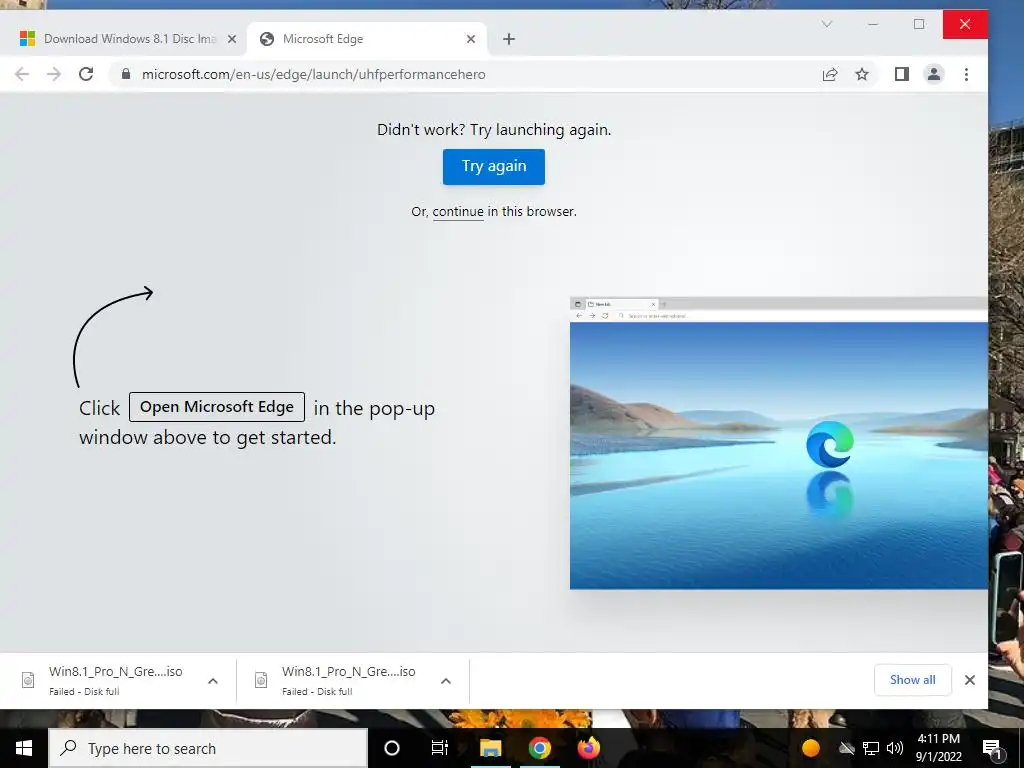Follow the continue in this browser link
The image size is (1024, 768).
pos(458,212)
